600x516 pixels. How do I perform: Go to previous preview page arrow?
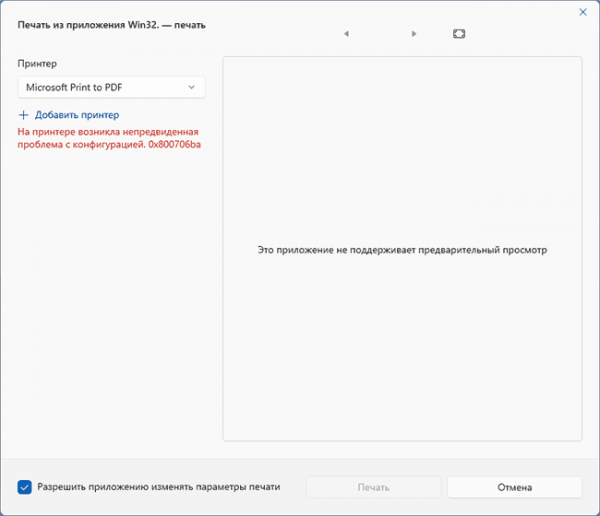pos(346,34)
